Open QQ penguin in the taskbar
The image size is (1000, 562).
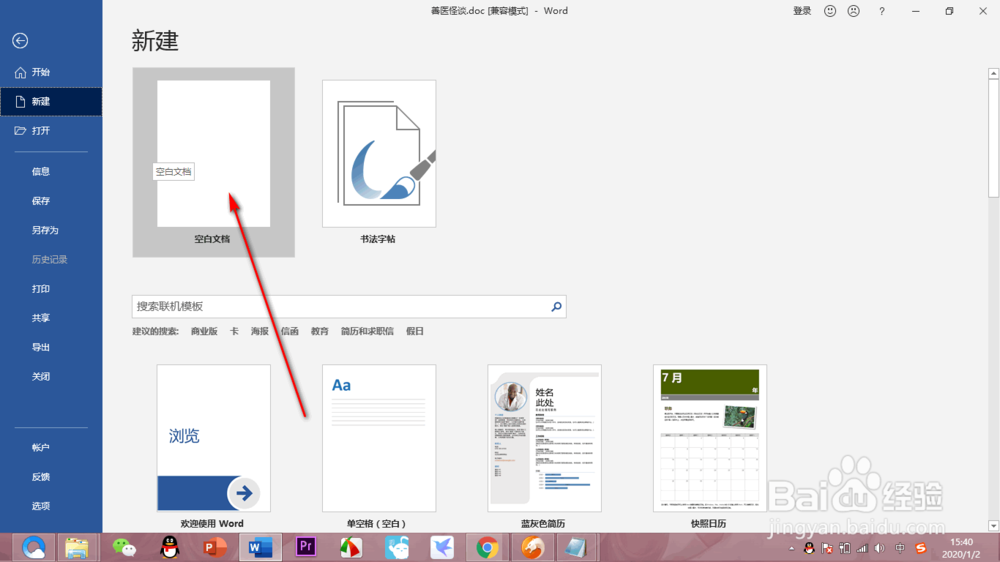(x=170, y=547)
